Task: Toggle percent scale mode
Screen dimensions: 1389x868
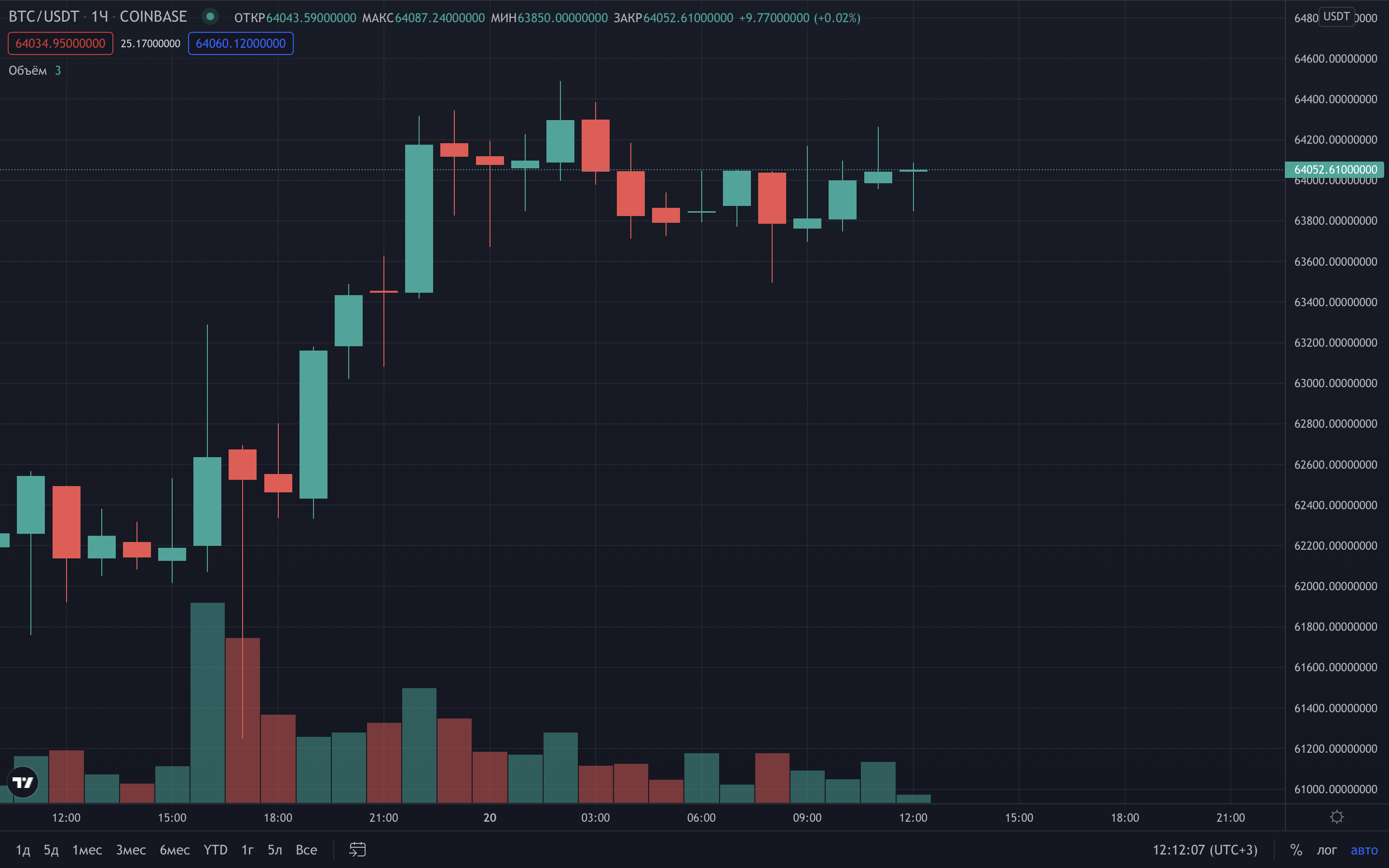Action: [x=1296, y=850]
